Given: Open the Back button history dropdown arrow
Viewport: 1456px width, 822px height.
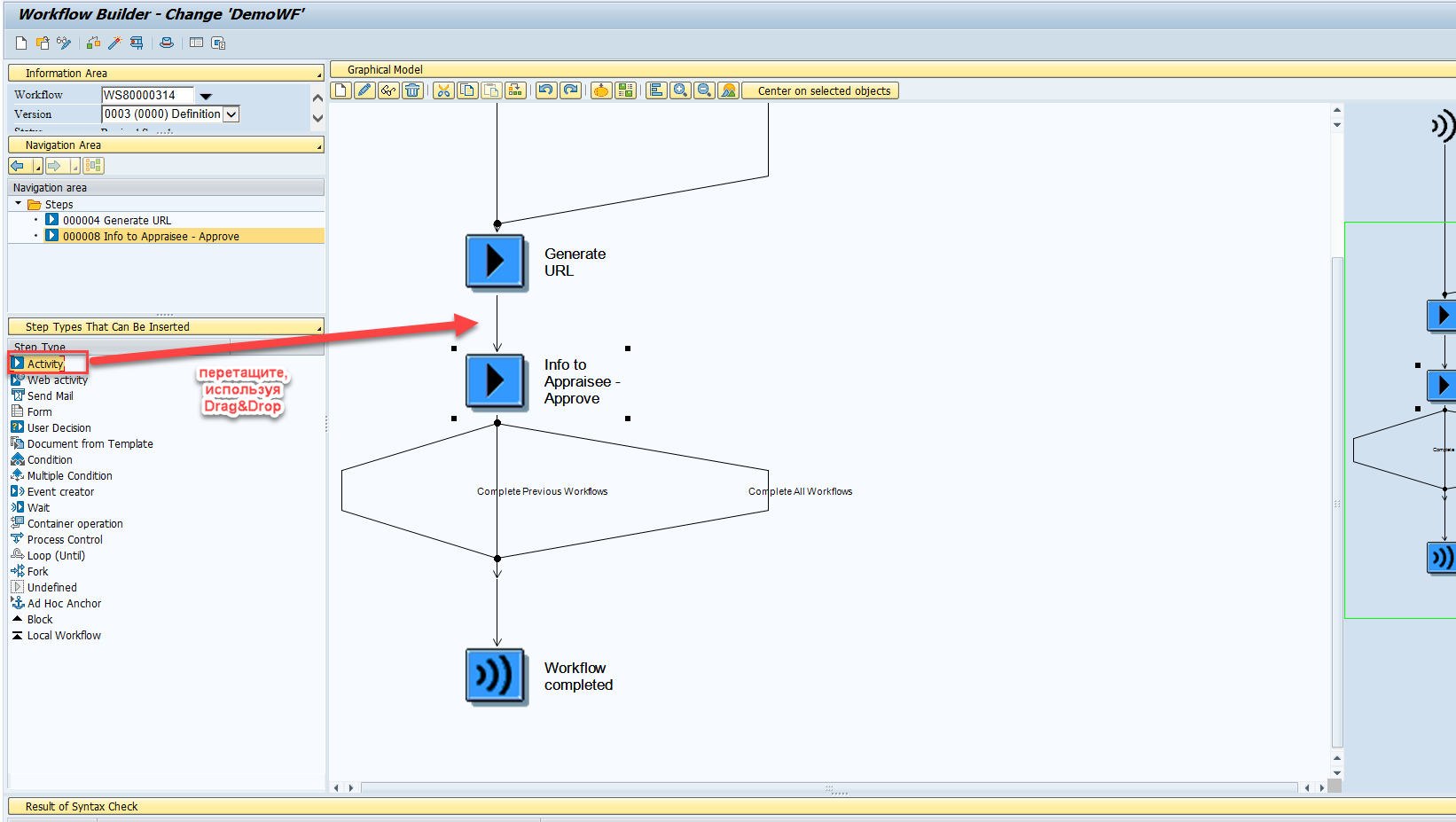Looking at the screenshot, I should (x=38, y=166).
